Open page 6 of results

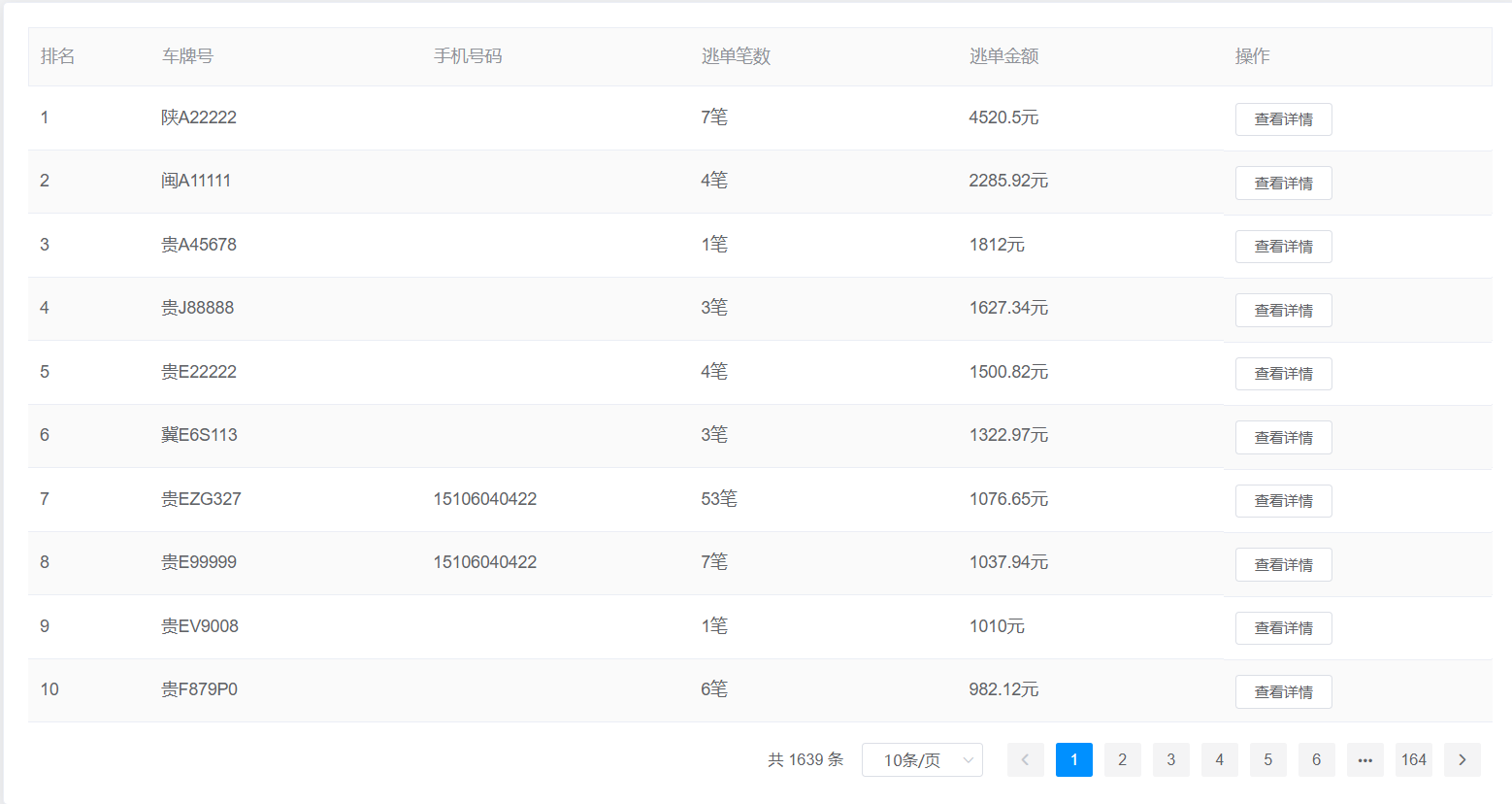point(1316,759)
